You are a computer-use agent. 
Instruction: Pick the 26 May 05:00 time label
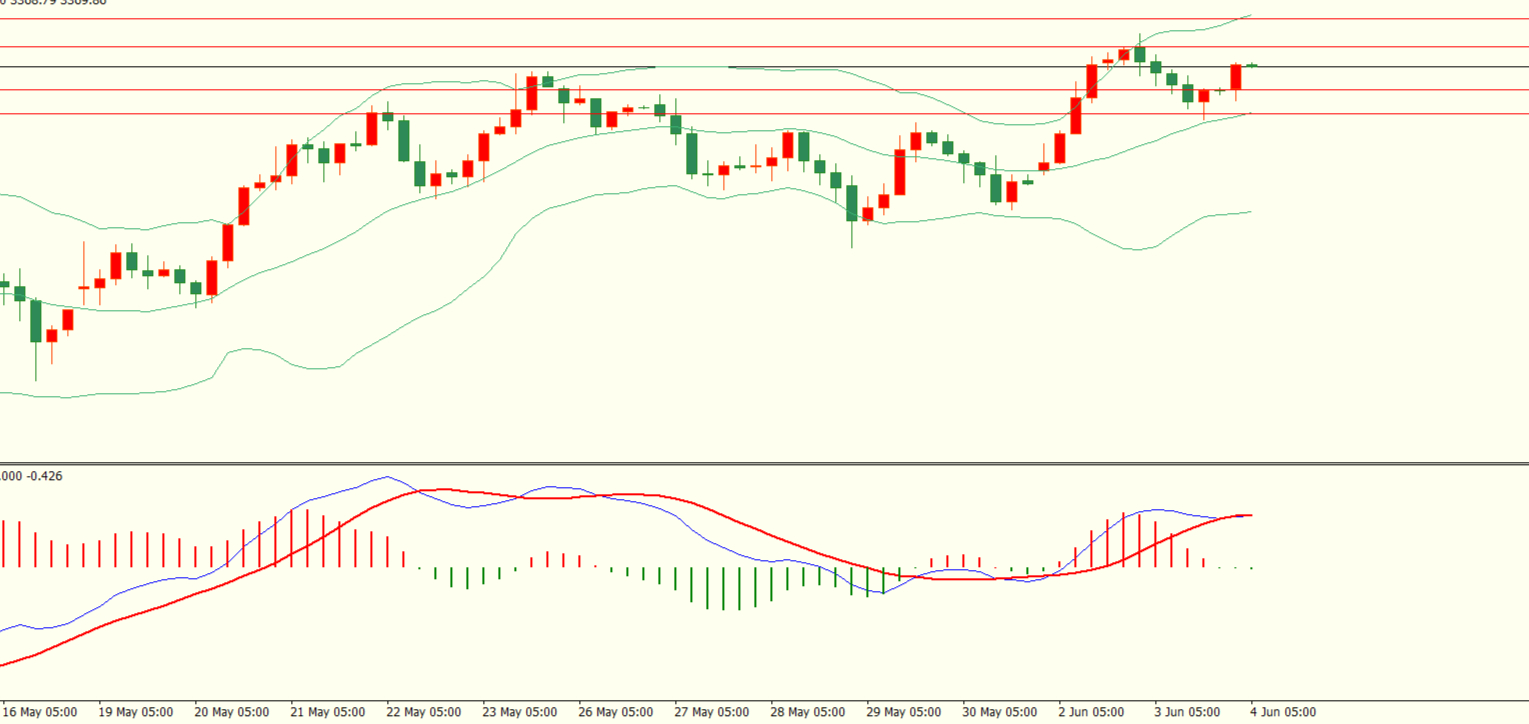point(617,712)
